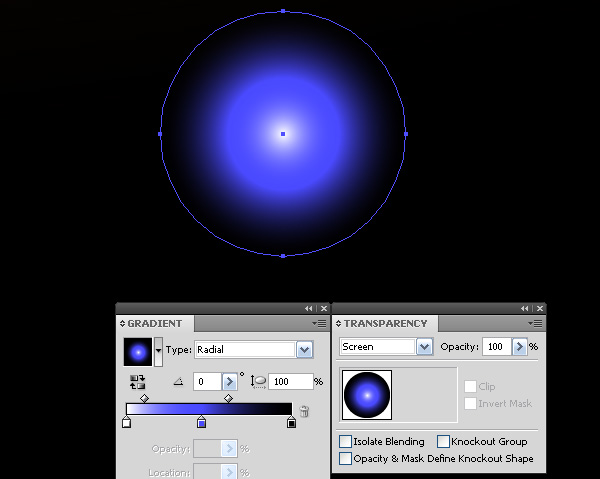Close the Transparency panel

[540, 308]
